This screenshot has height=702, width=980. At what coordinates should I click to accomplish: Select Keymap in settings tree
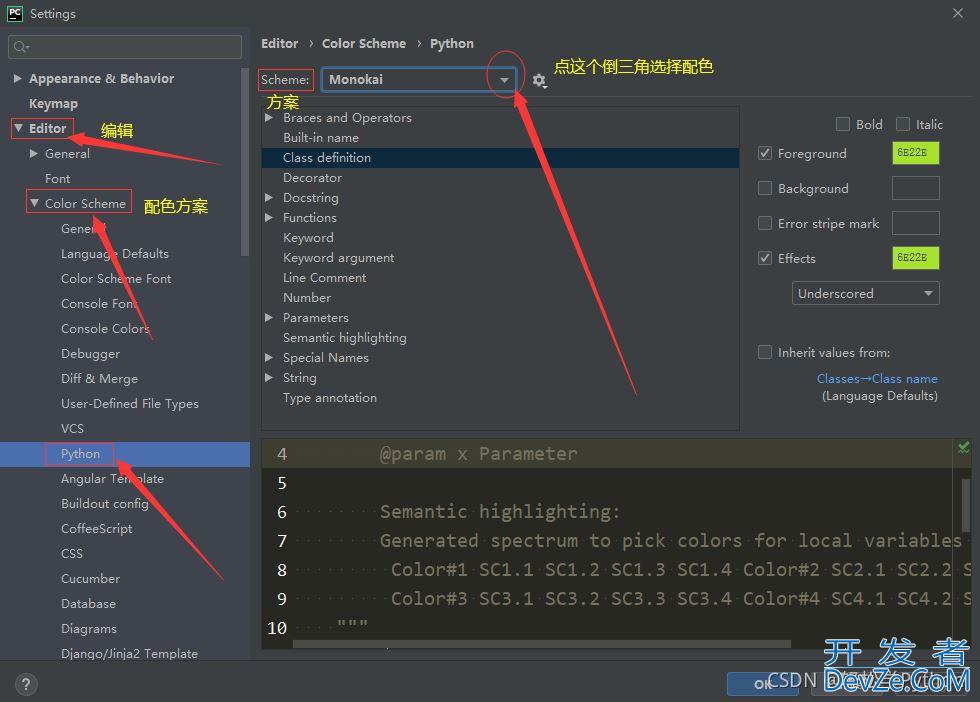[x=53, y=104]
